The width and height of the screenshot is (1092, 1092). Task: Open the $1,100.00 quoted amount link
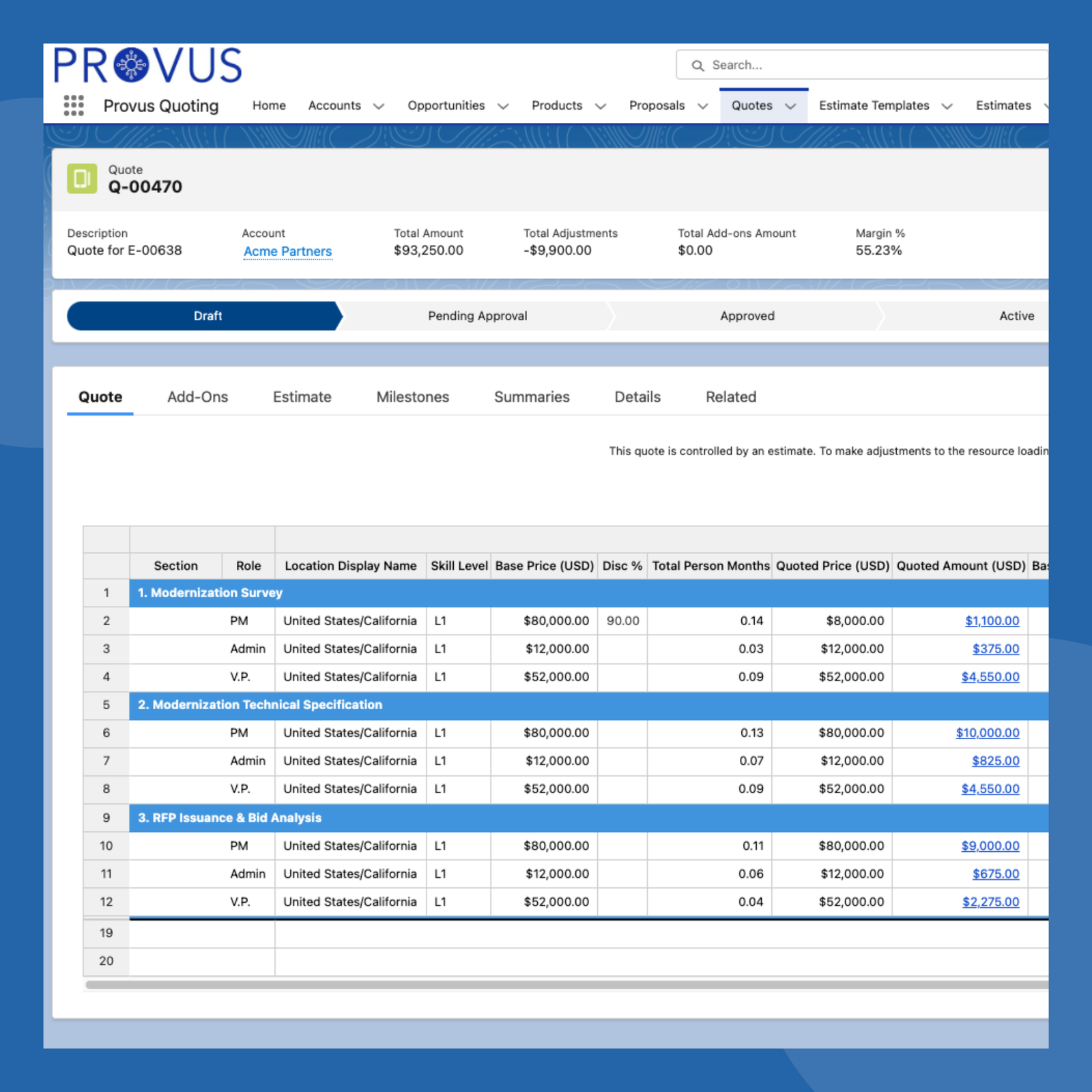pos(992,621)
